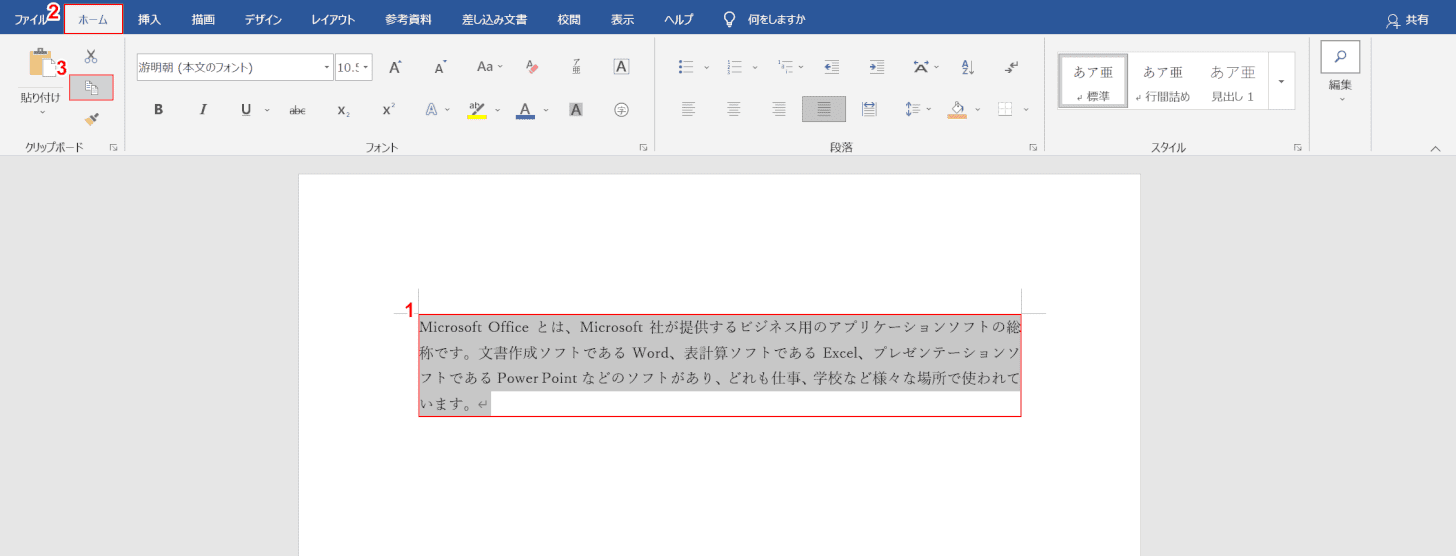Screen dimensions: 1456x556
Task: Center align the text
Action: point(734,109)
